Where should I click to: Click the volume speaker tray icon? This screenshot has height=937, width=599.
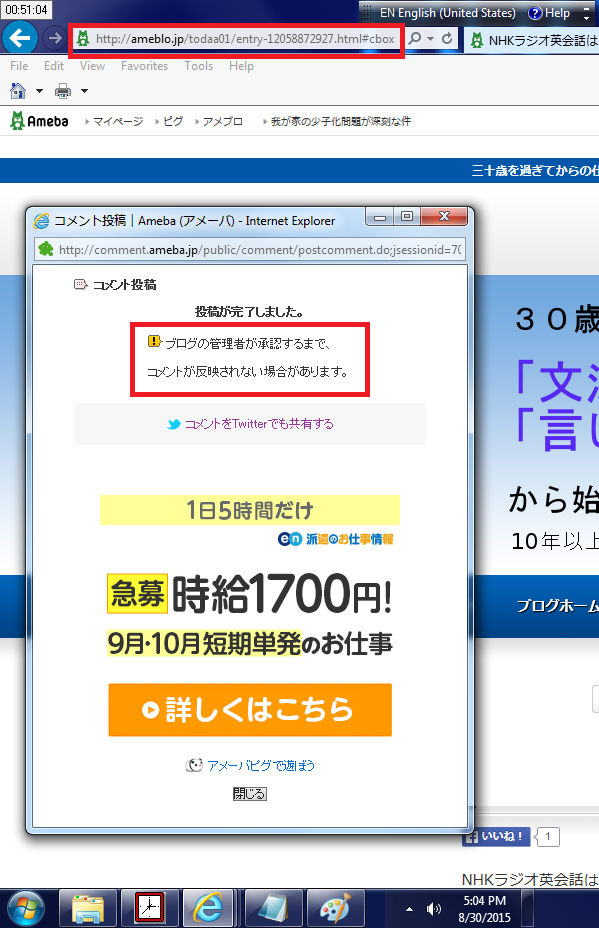point(433,909)
